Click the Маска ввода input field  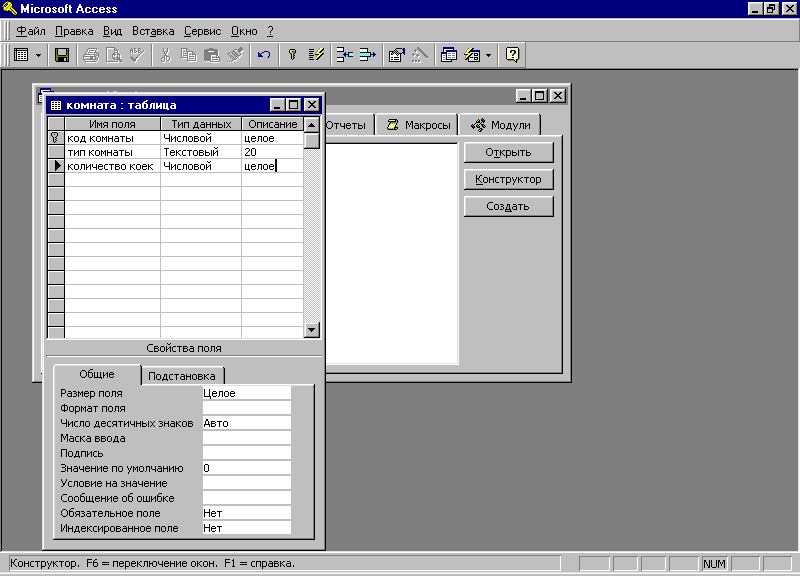pyautogui.click(x=246, y=438)
